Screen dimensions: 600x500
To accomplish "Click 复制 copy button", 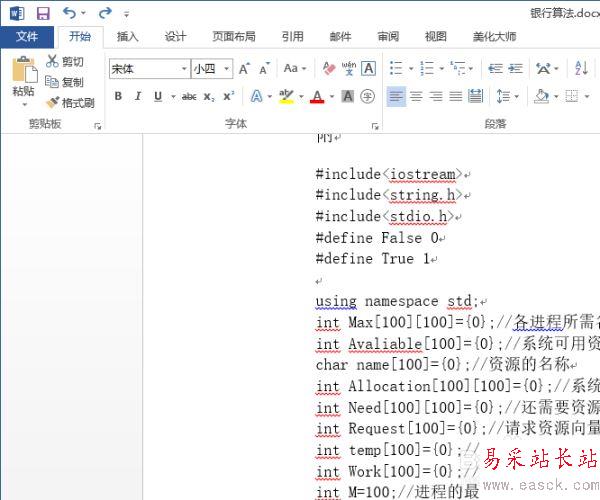I will coord(64,82).
